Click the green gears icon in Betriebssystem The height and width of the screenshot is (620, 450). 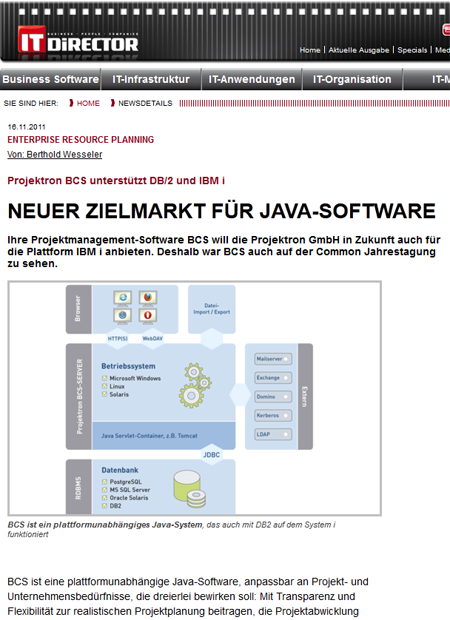click(195, 385)
